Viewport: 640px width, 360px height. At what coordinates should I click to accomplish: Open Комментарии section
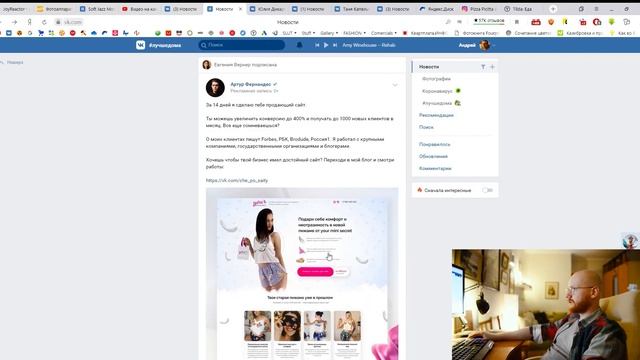[435, 168]
